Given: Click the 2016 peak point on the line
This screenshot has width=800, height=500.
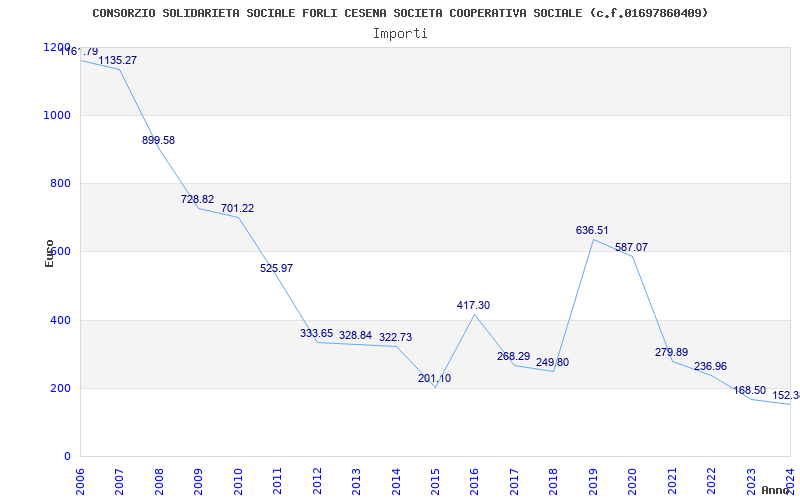Looking at the screenshot, I should (x=475, y=314).
